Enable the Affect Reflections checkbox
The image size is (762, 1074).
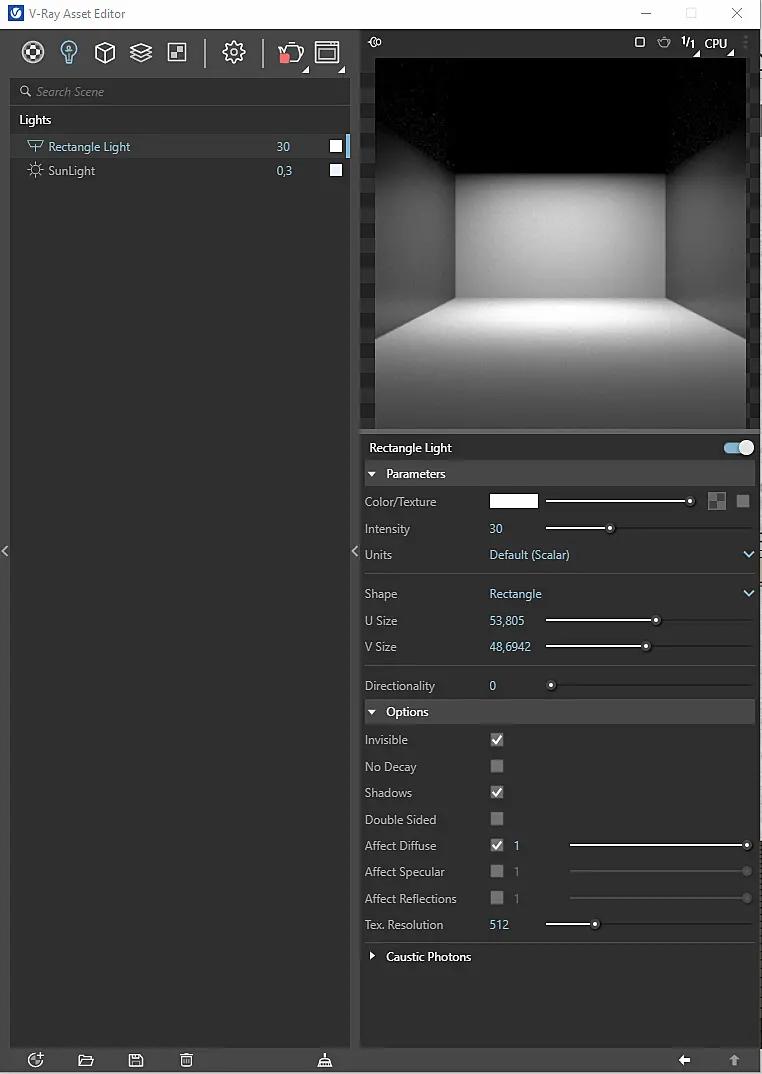click(x=497, y=898)
